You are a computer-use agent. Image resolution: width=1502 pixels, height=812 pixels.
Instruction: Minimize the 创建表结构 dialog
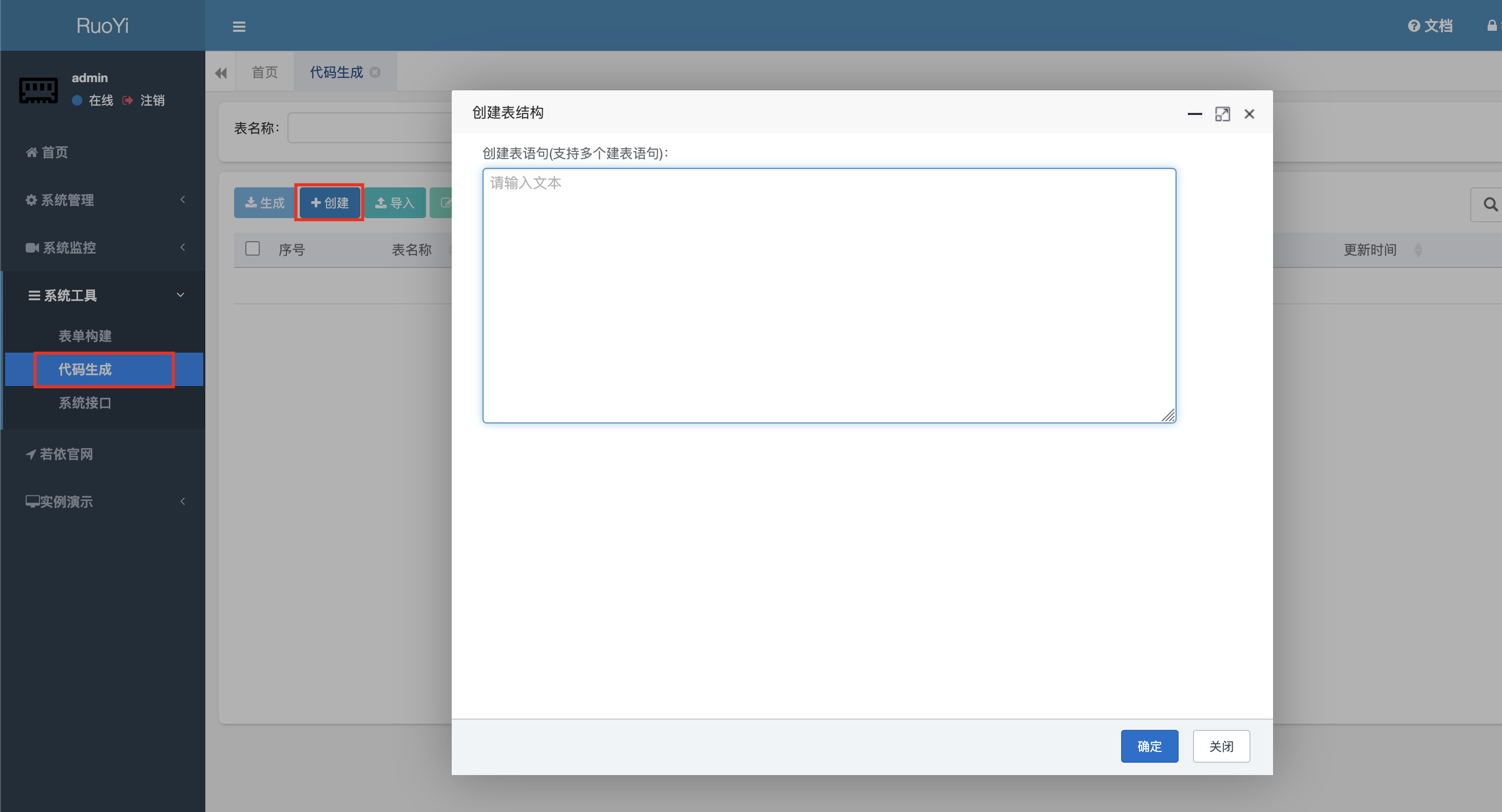tap(1195, 113)
